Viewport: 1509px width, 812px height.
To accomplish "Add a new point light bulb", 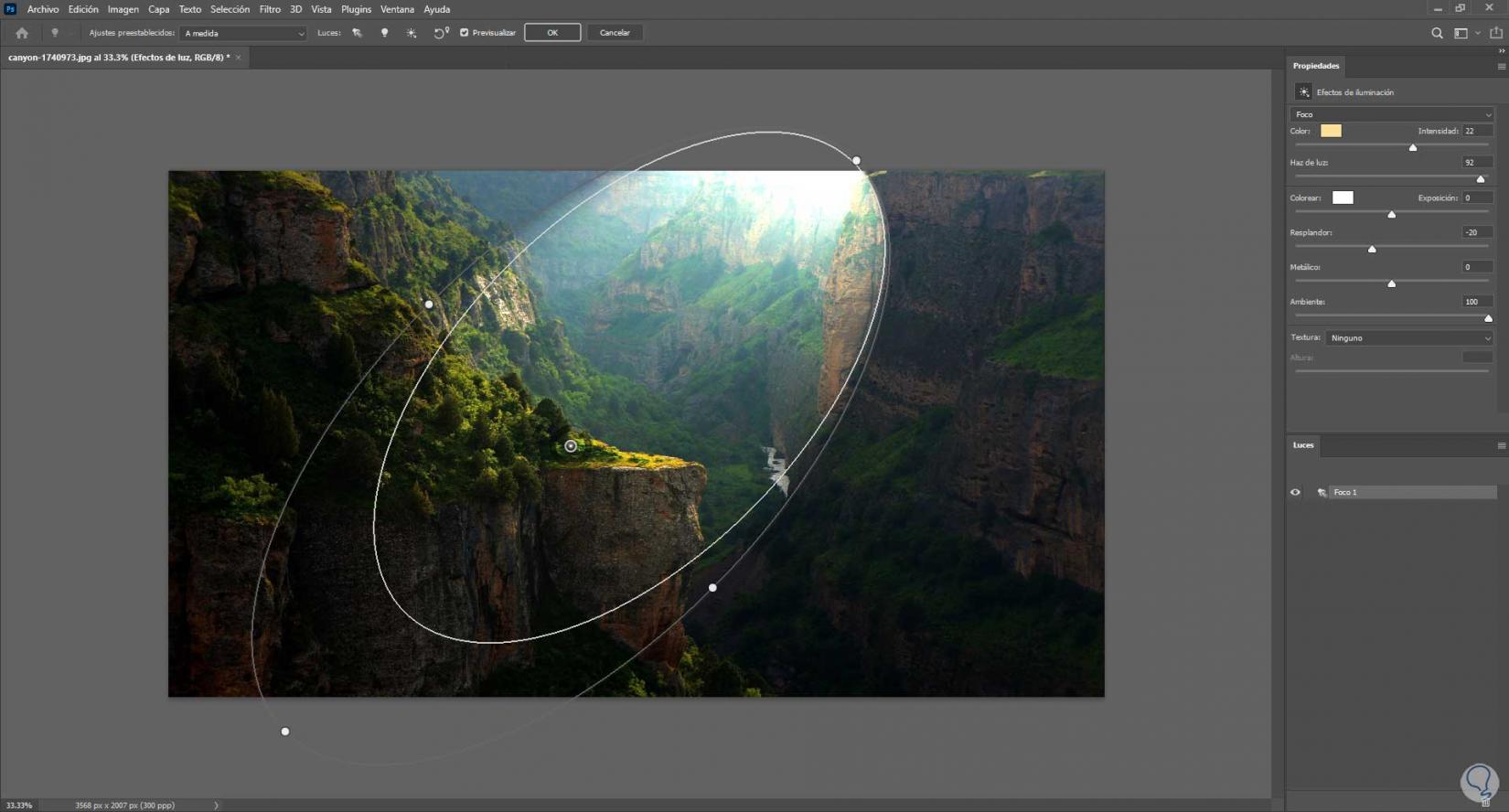I will click(384, 33).
